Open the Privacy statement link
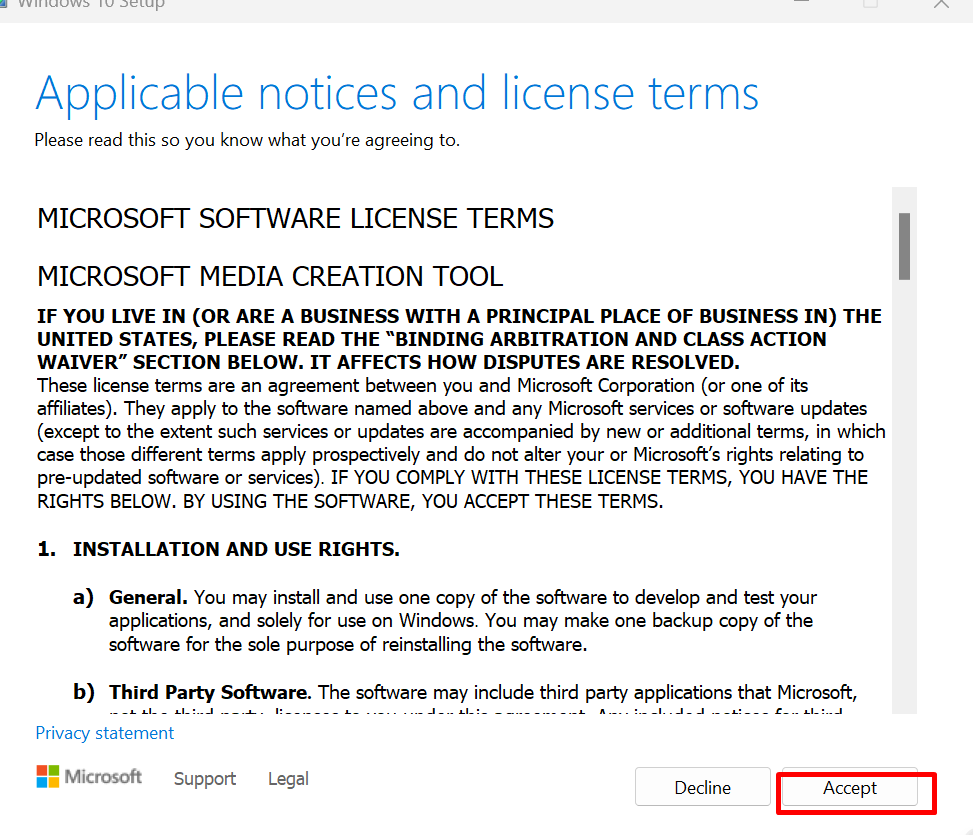 [104, 733]
